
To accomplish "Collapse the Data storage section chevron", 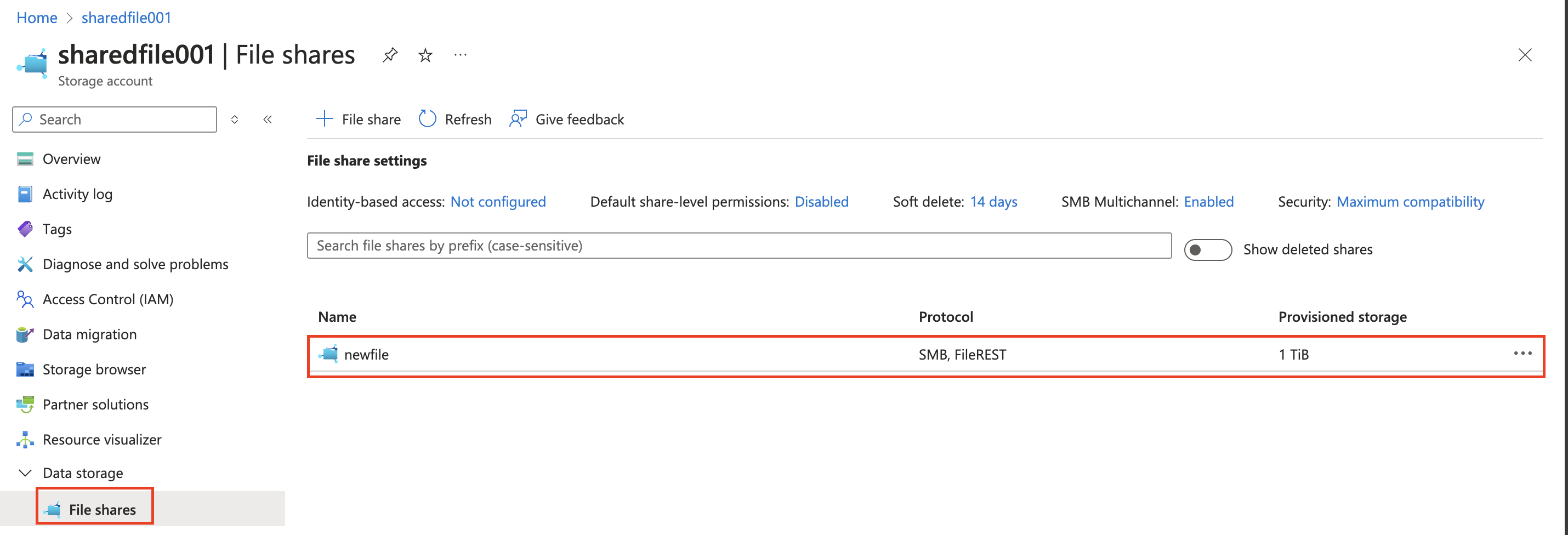I will (25, 473).
